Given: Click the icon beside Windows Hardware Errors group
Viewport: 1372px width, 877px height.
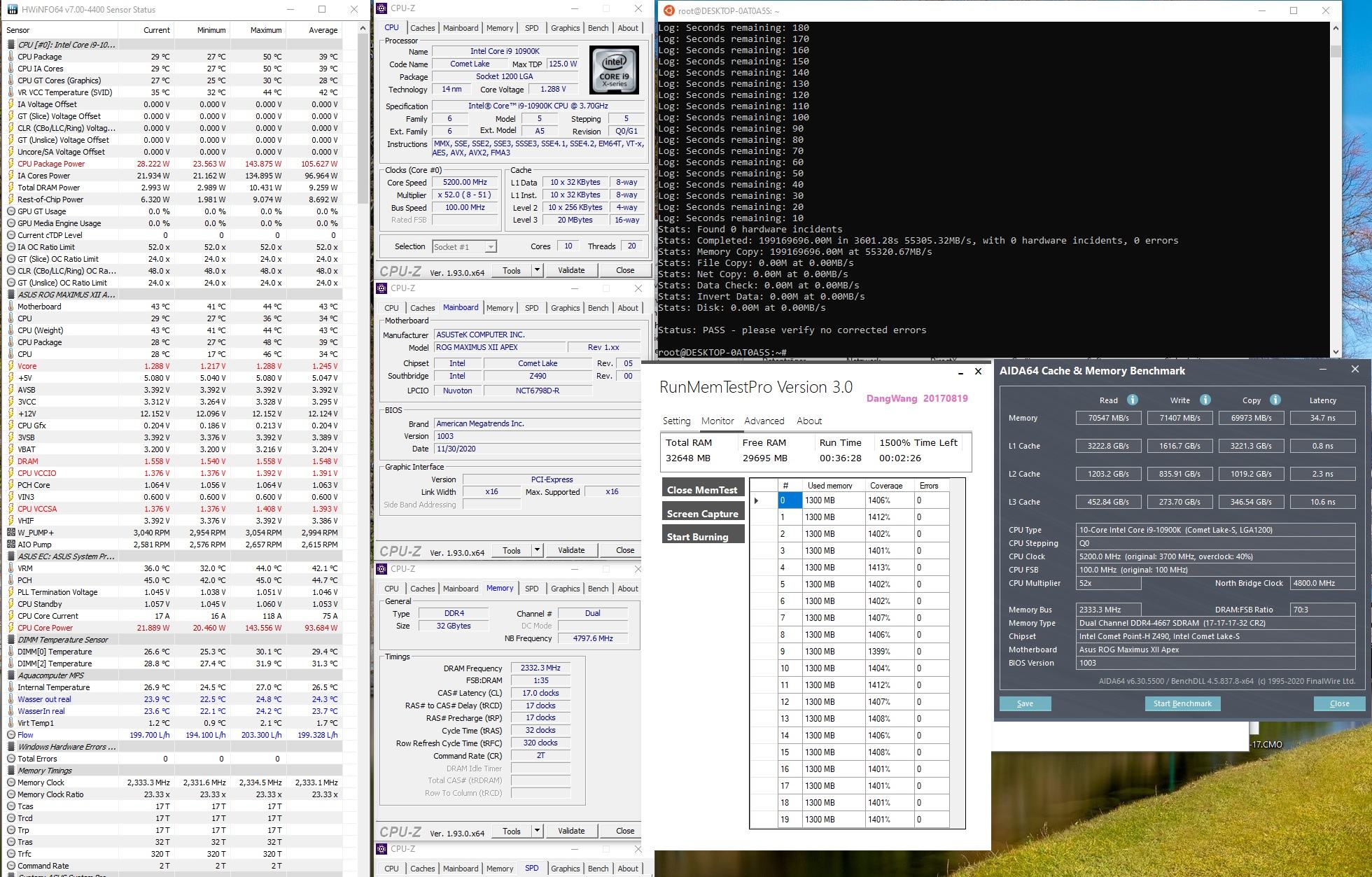Looking at the screenshot, I should [10, 747].
